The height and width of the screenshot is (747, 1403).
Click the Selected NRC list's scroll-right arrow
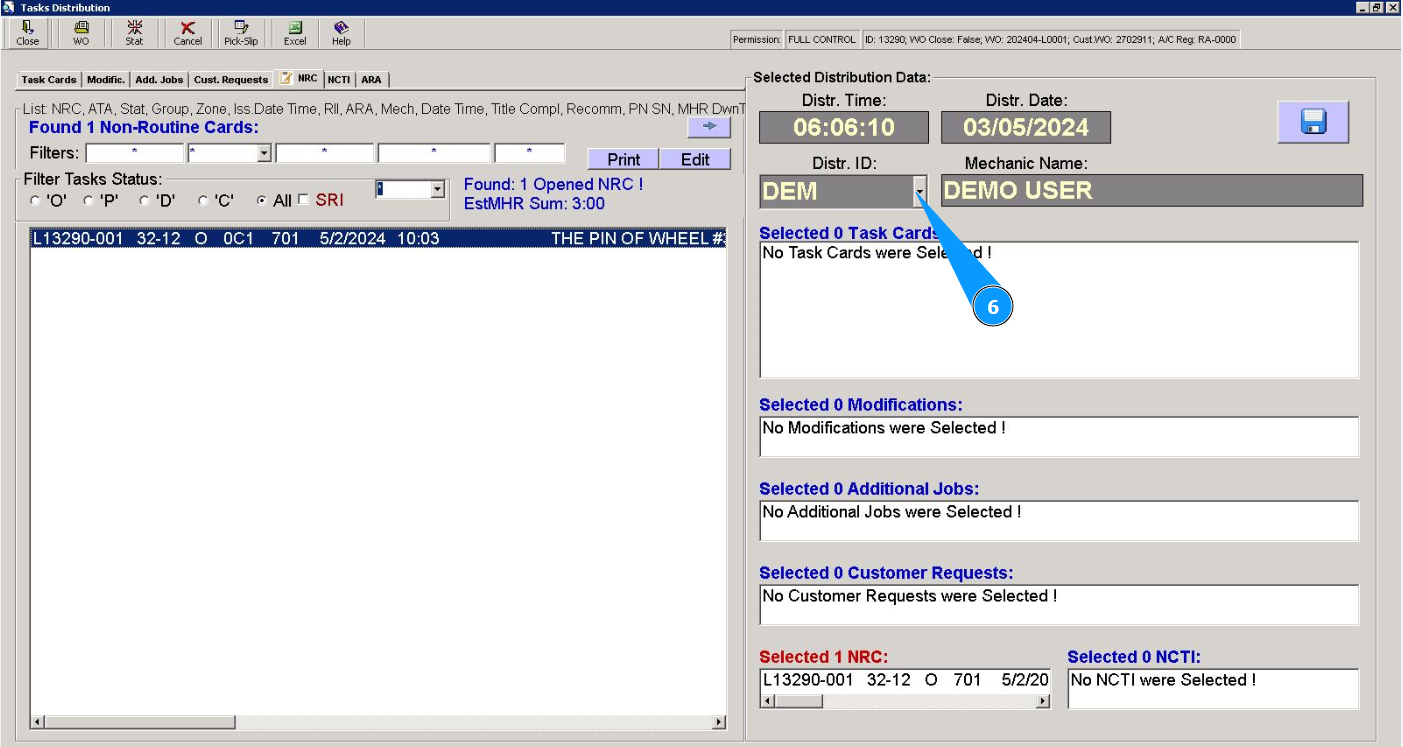pos(1043,701)
